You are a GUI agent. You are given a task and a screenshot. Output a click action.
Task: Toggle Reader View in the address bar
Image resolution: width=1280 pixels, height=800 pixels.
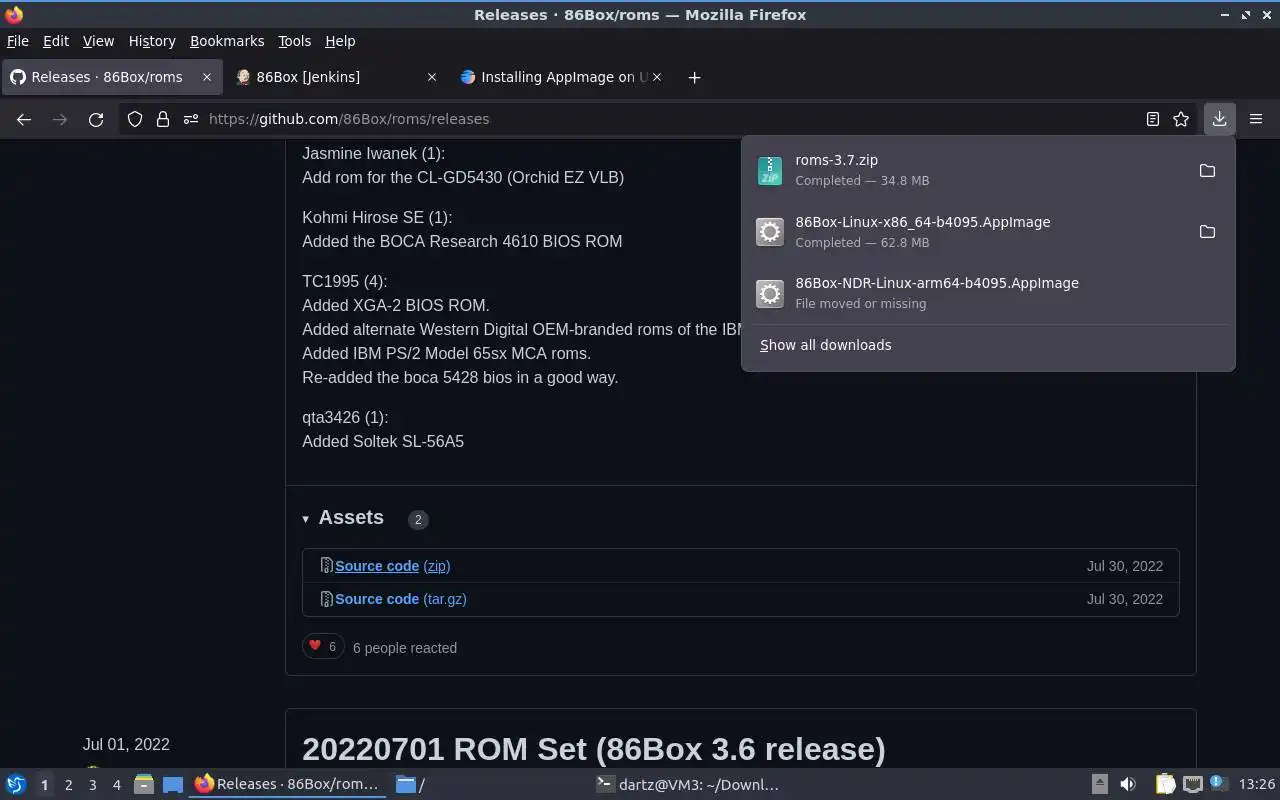(x=1153, y=119)
